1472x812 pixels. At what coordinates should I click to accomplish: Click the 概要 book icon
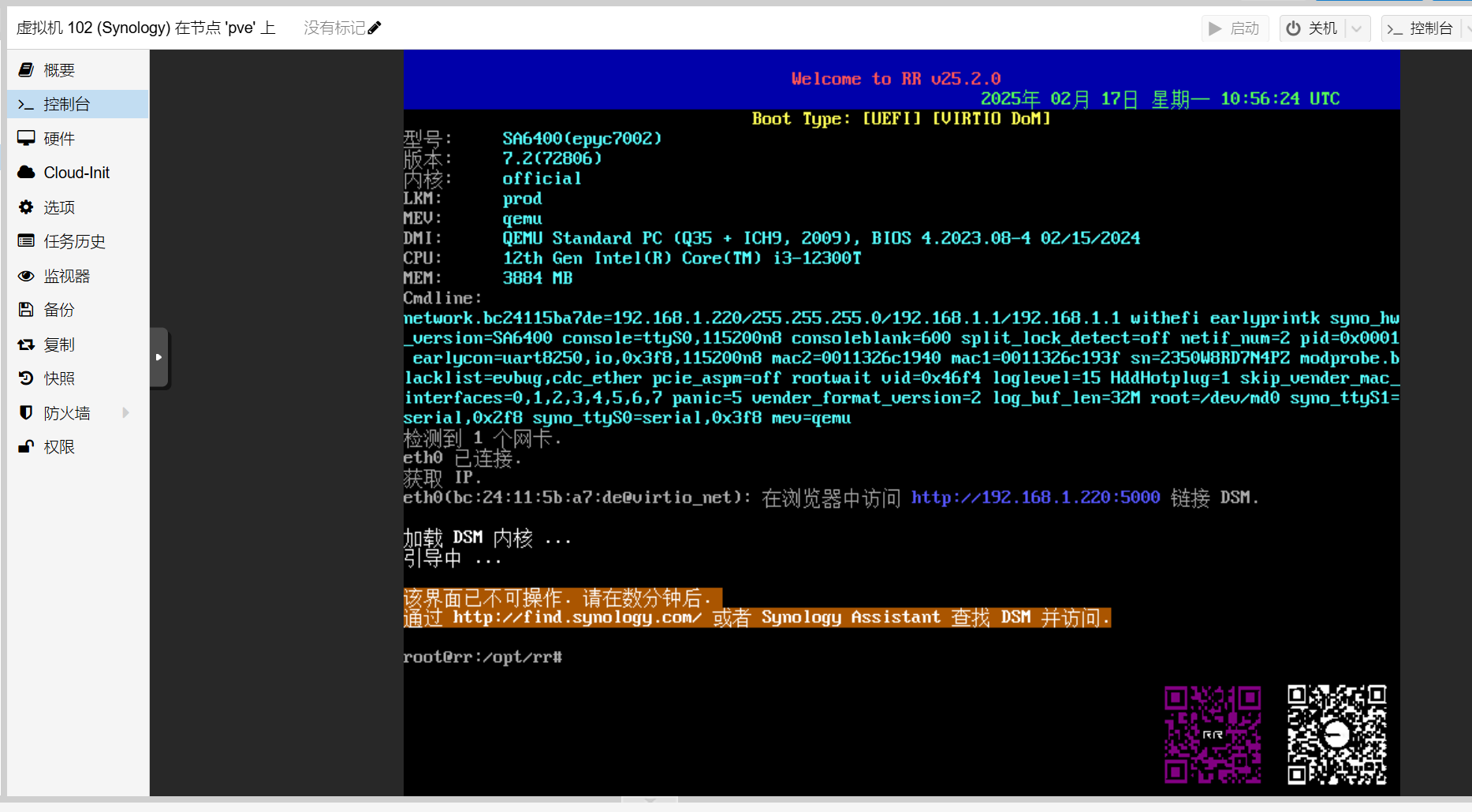pyautogui.click(x=26, y=70)
